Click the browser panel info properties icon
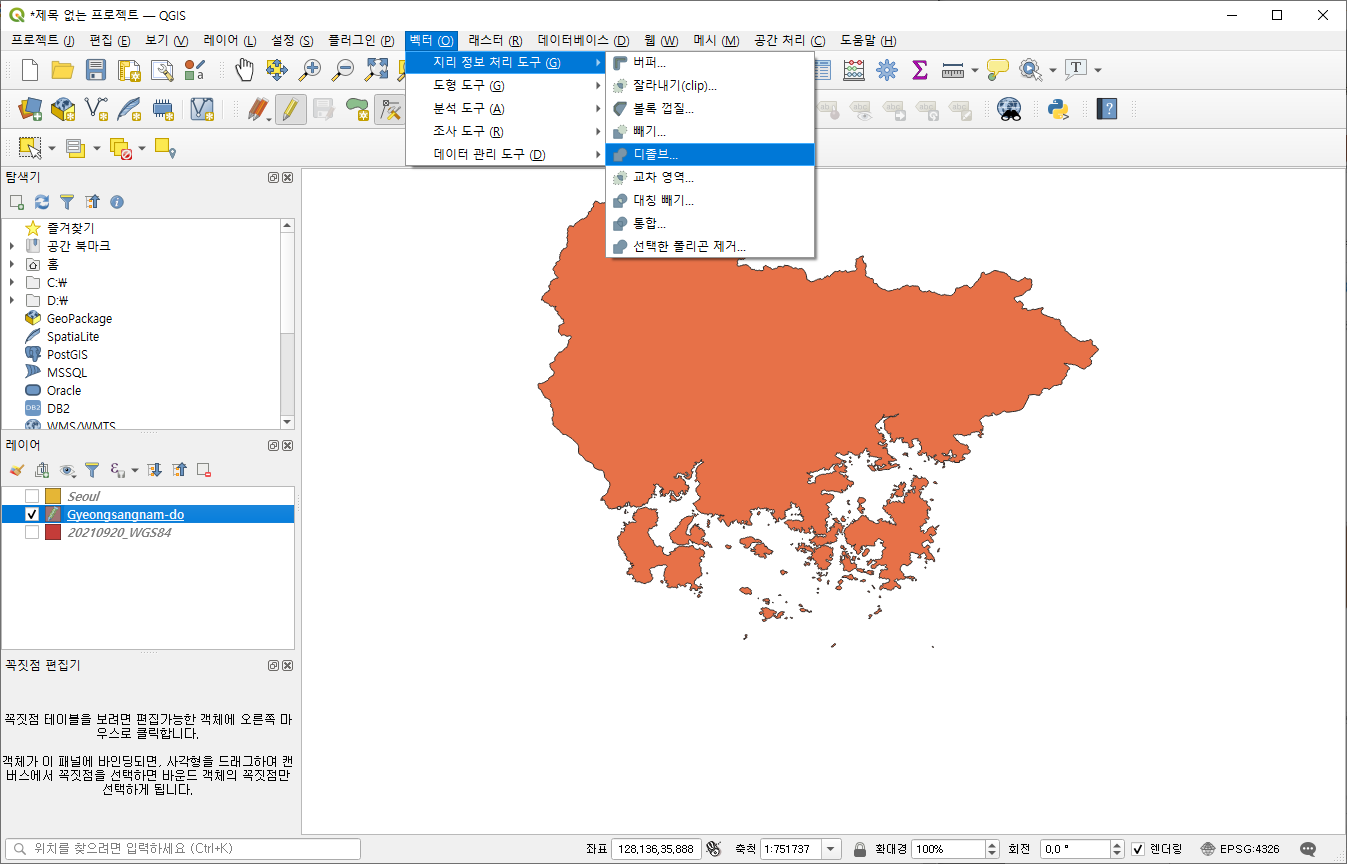 coord(117,201)
